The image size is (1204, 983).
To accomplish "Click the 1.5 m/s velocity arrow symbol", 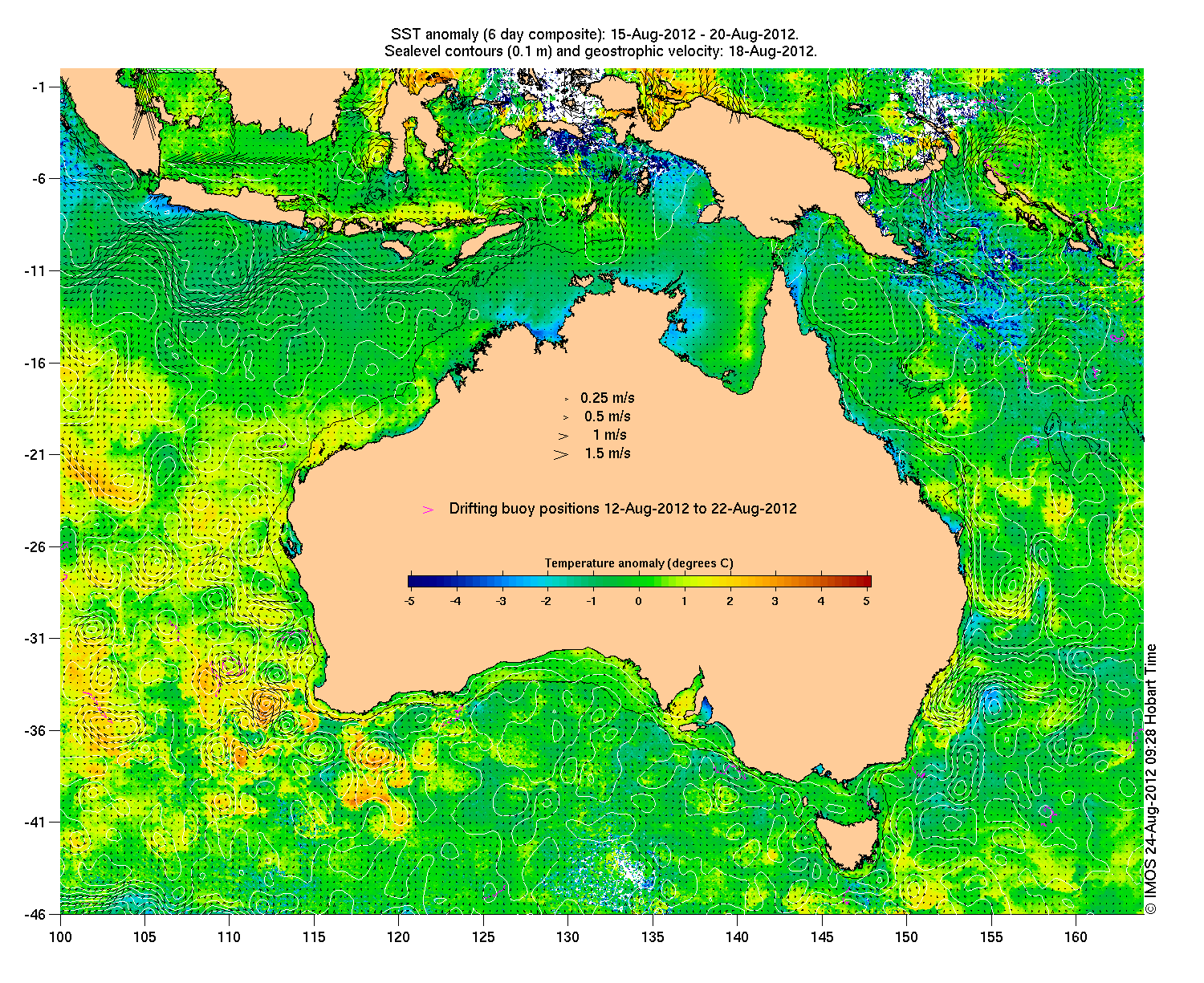I will [561, 454].
